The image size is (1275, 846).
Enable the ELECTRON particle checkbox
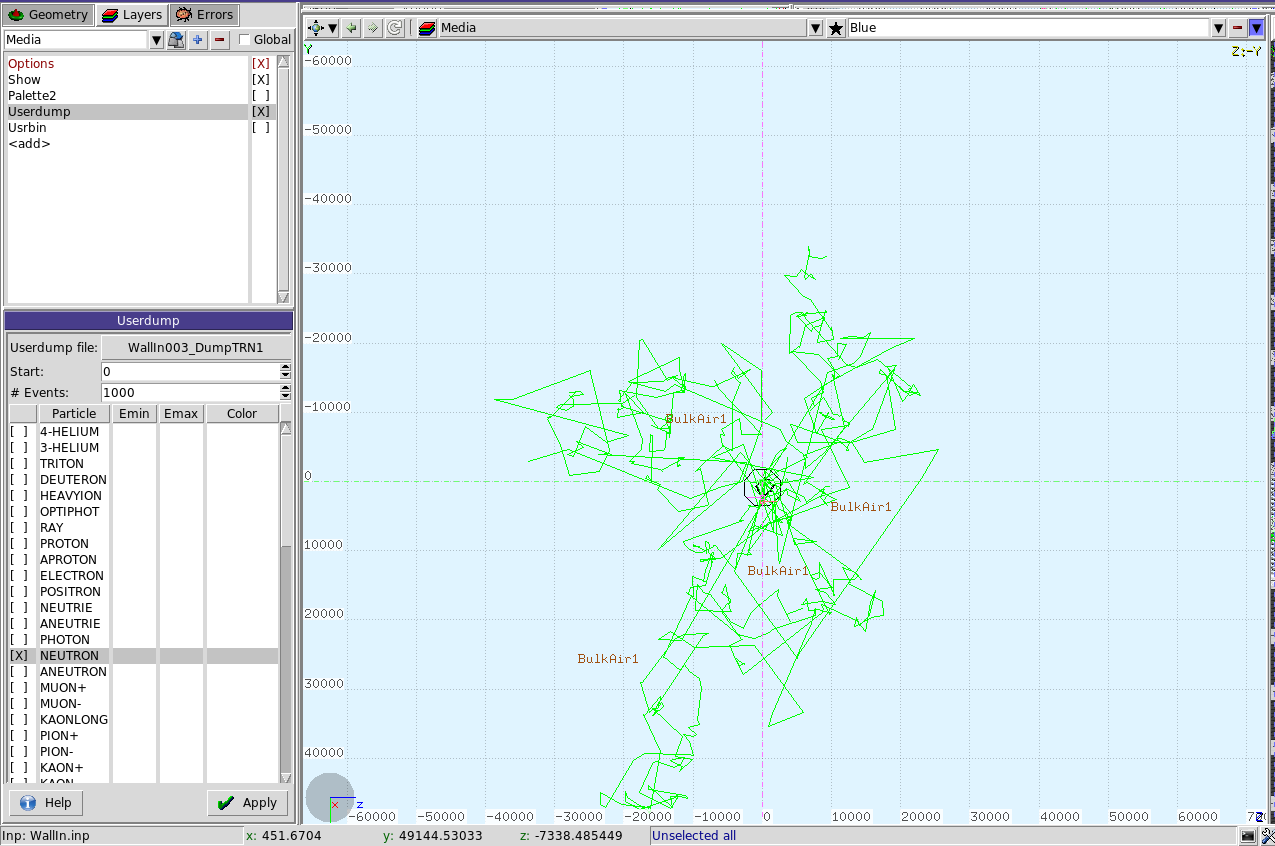click(x=20, y=576)
